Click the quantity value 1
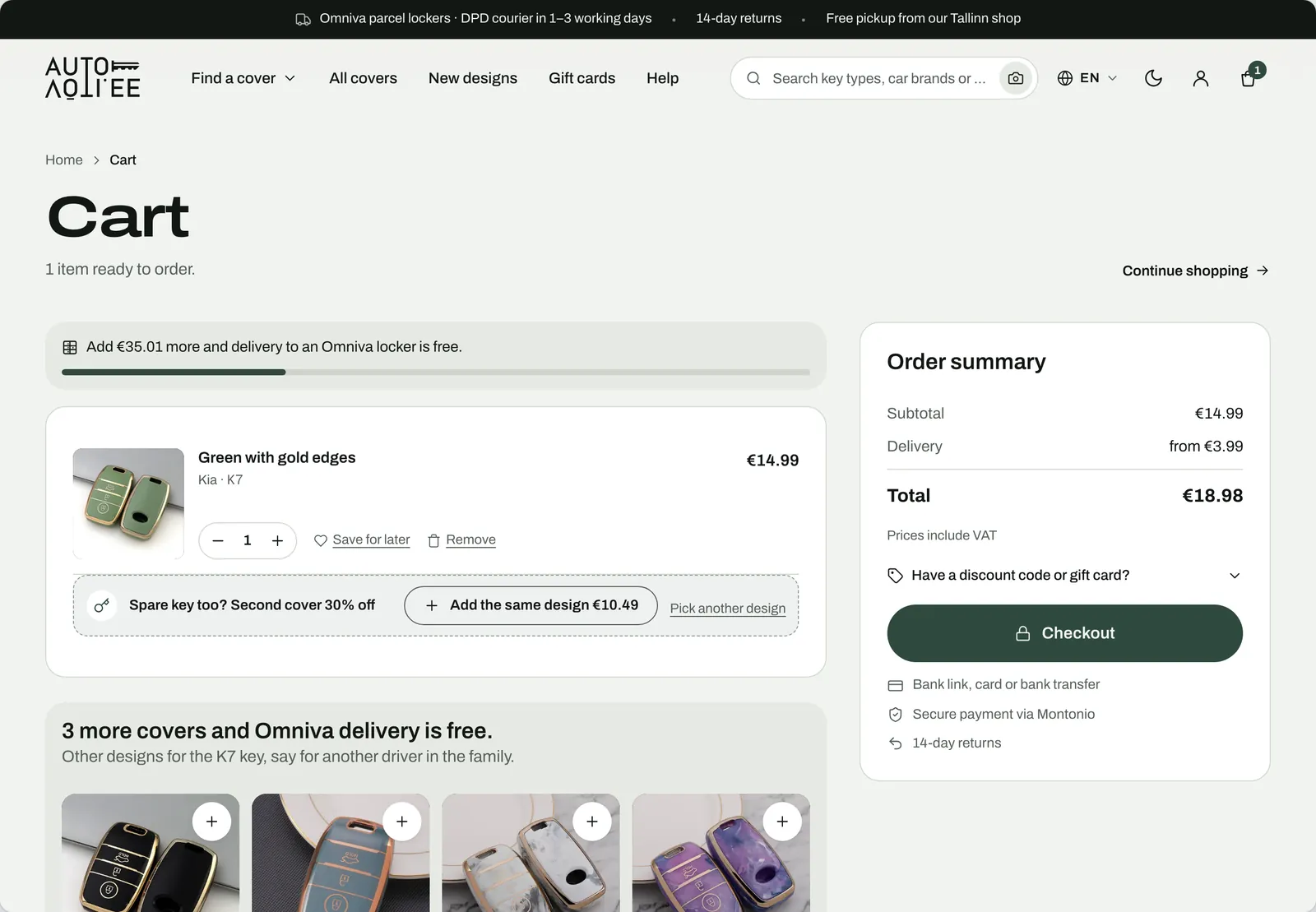This screenshot has width=1316, height=912. pyautogui.click(x=247, y=540)
